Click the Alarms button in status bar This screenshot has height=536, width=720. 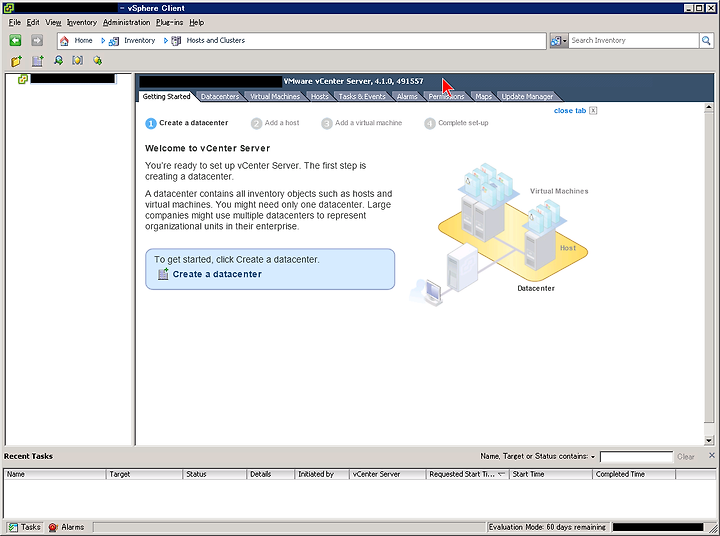click(67, 527)
